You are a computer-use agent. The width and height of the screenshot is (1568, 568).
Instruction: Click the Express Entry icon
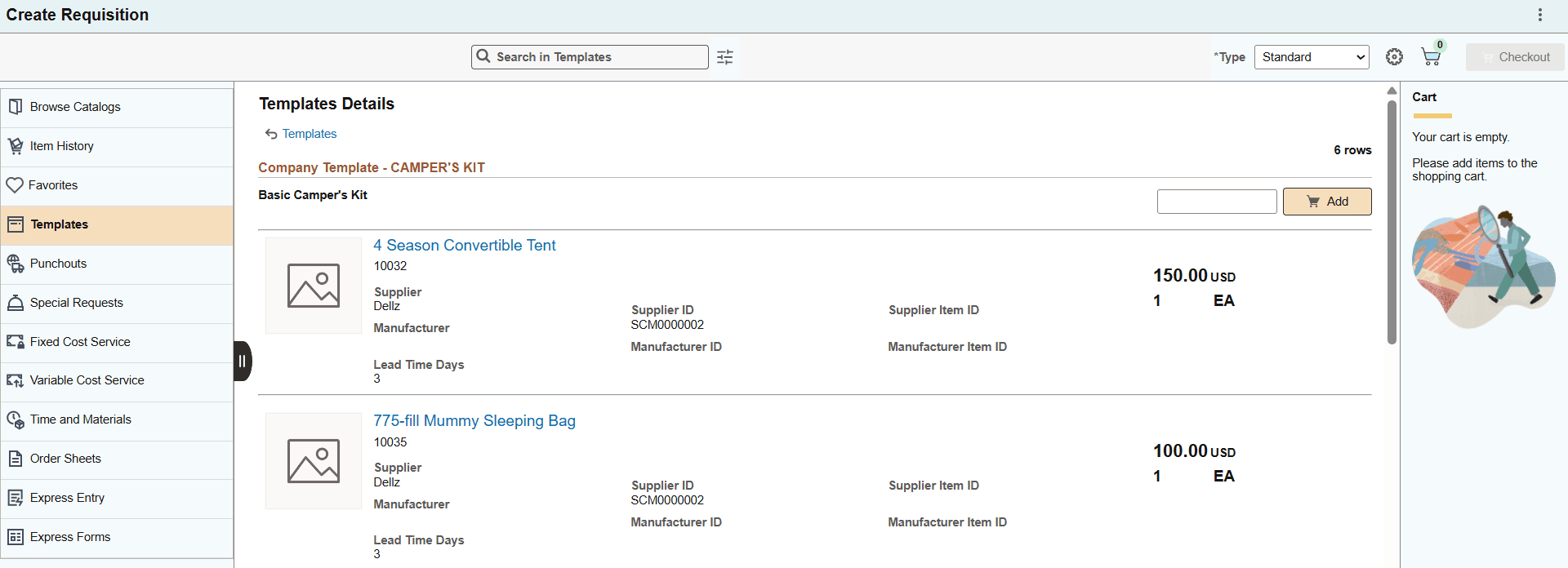pyautogui.click(x=16, y=498)
